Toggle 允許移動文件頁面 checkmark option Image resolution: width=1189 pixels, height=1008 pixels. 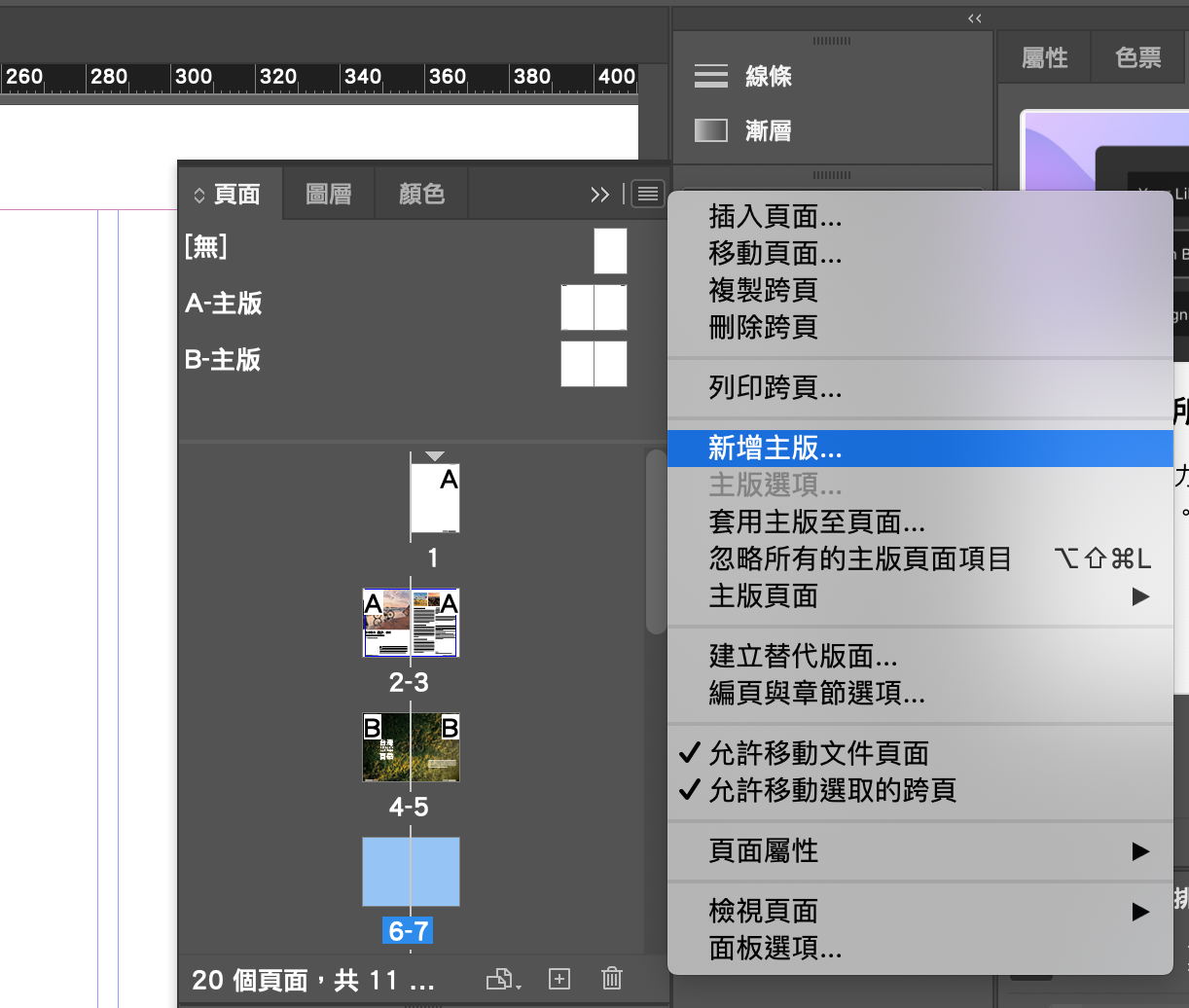[x=818, y=753]
